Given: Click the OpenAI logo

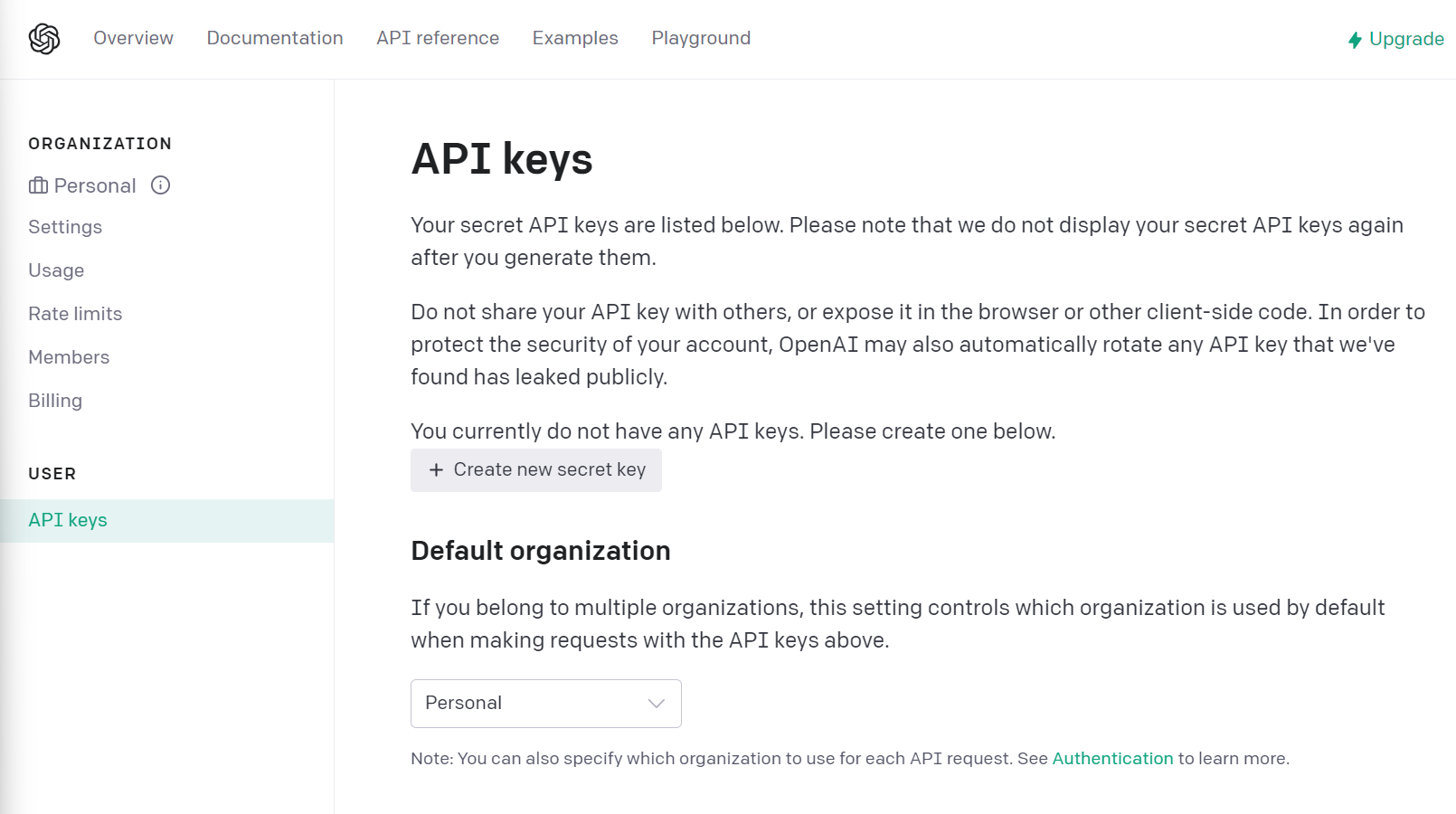Looking at the screenshot, I should (43, 38).
